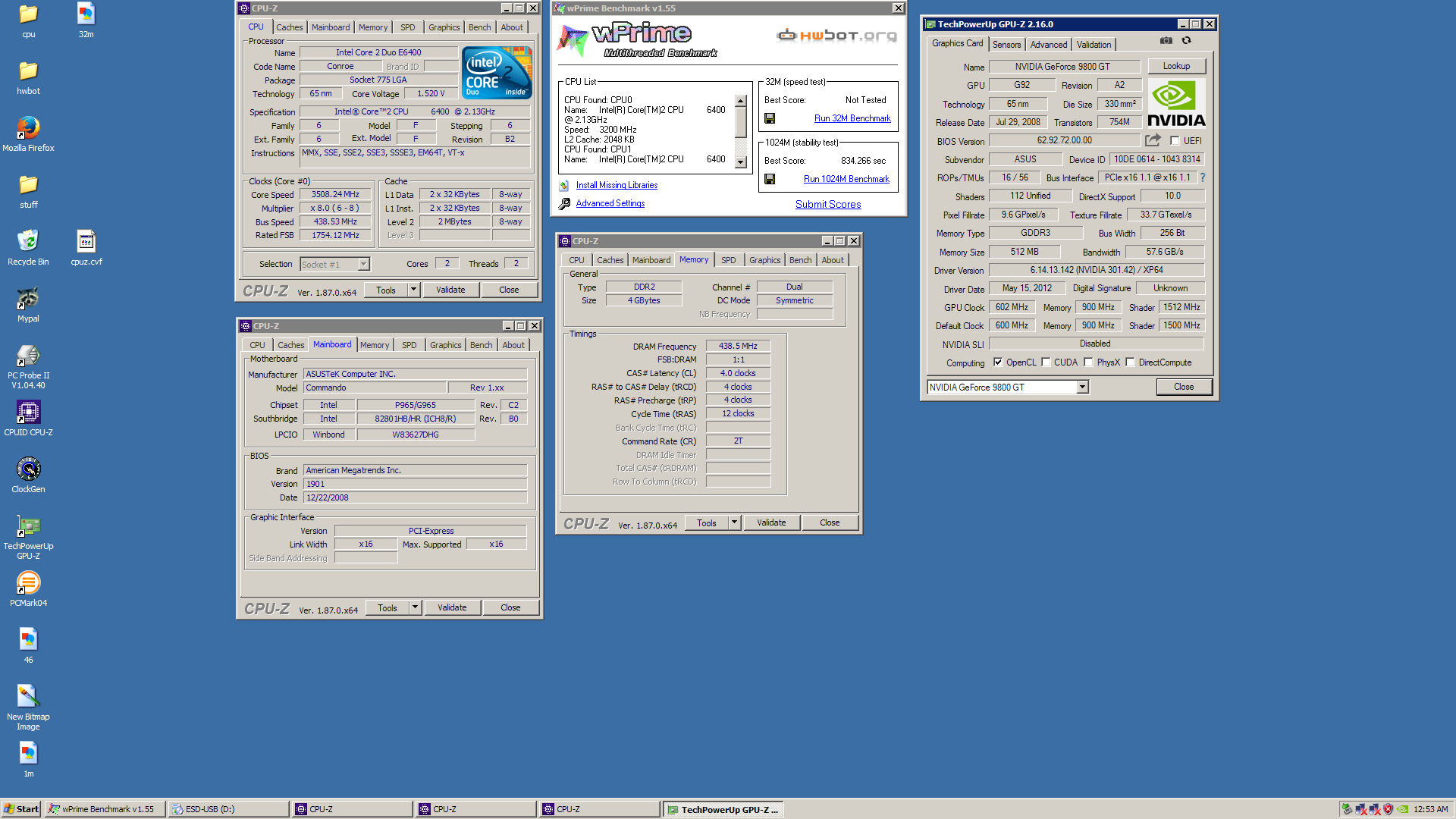This screenshot has width=1456, height=819.
Task: Click GPU-Z refresh icon
Action: tap(1186, 41)
